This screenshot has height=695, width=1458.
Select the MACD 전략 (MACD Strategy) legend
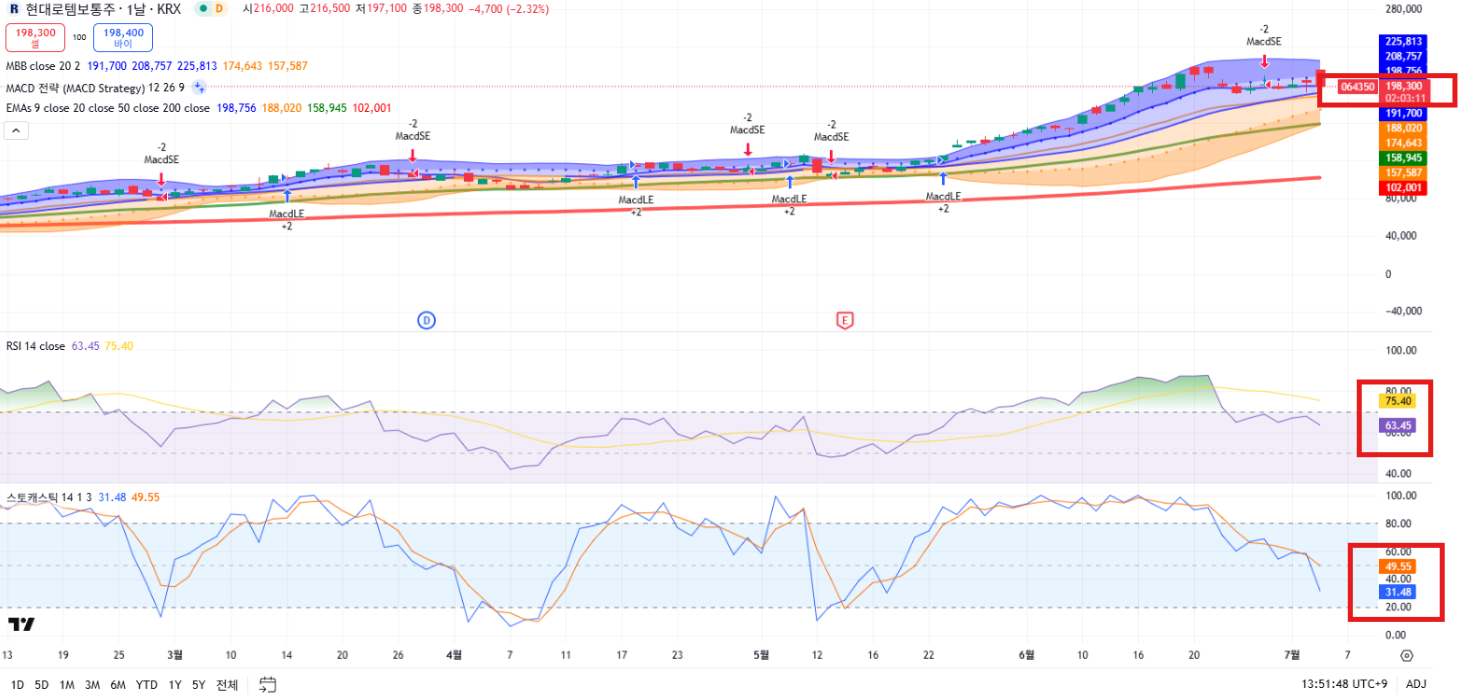[x=95, y=88]
